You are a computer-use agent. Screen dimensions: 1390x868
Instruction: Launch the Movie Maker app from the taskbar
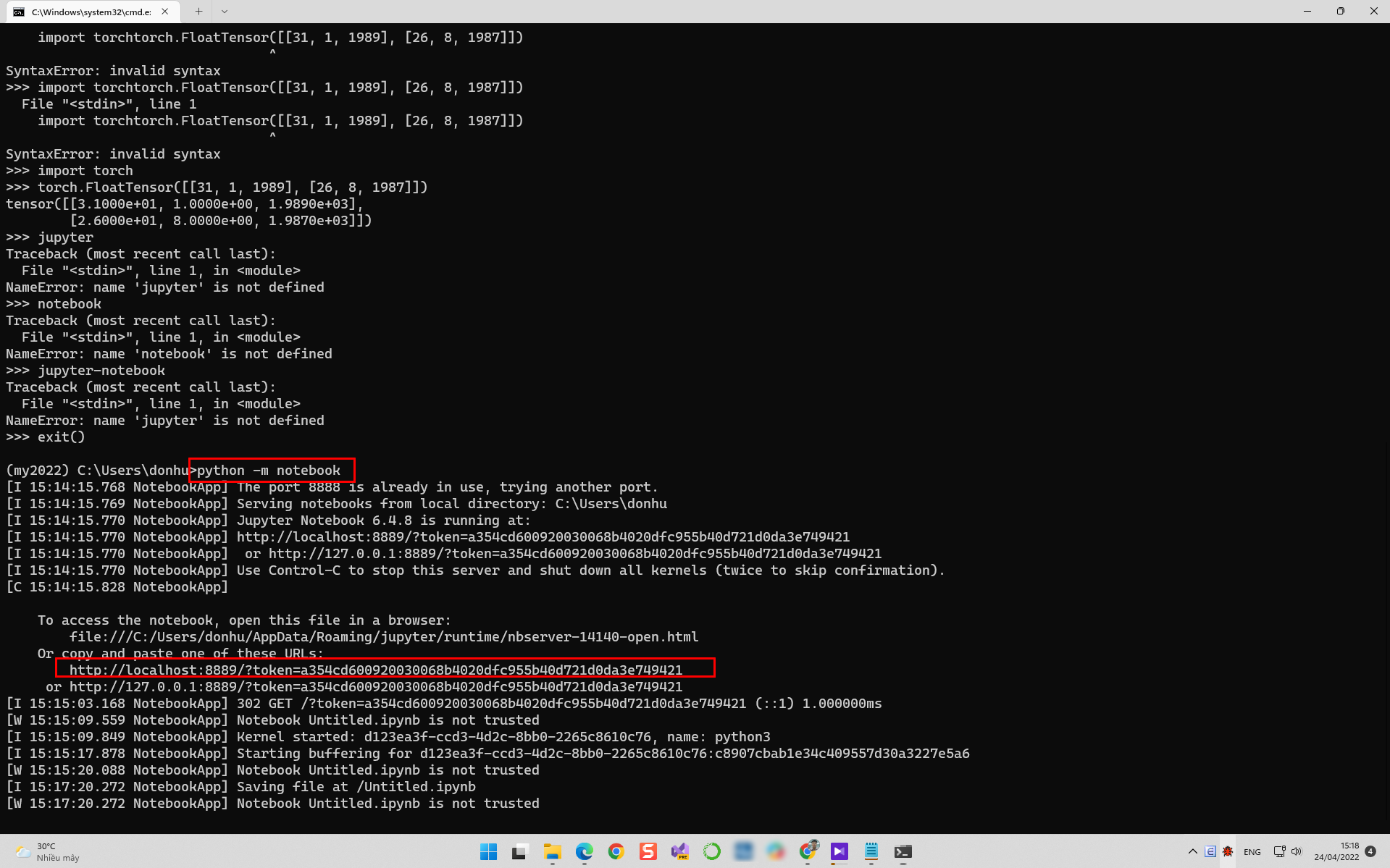pyautogui.click(x=839, y=851)
